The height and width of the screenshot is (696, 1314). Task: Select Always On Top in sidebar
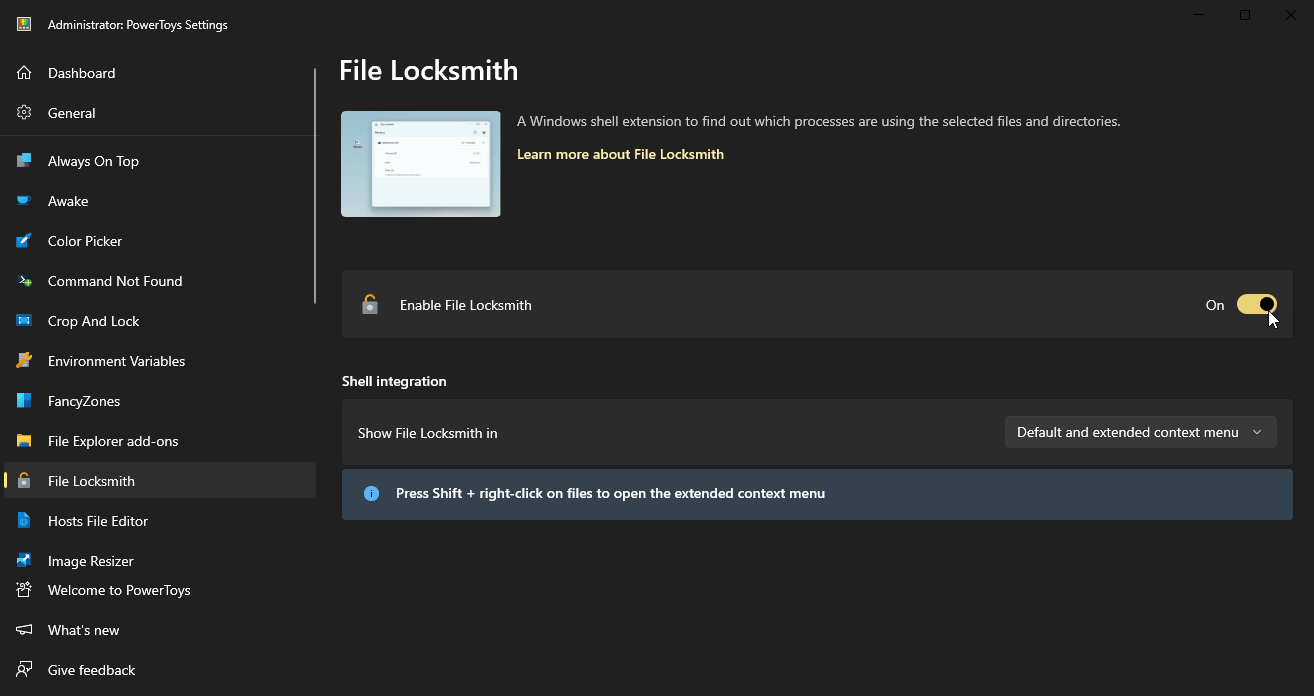coord(160,161)
